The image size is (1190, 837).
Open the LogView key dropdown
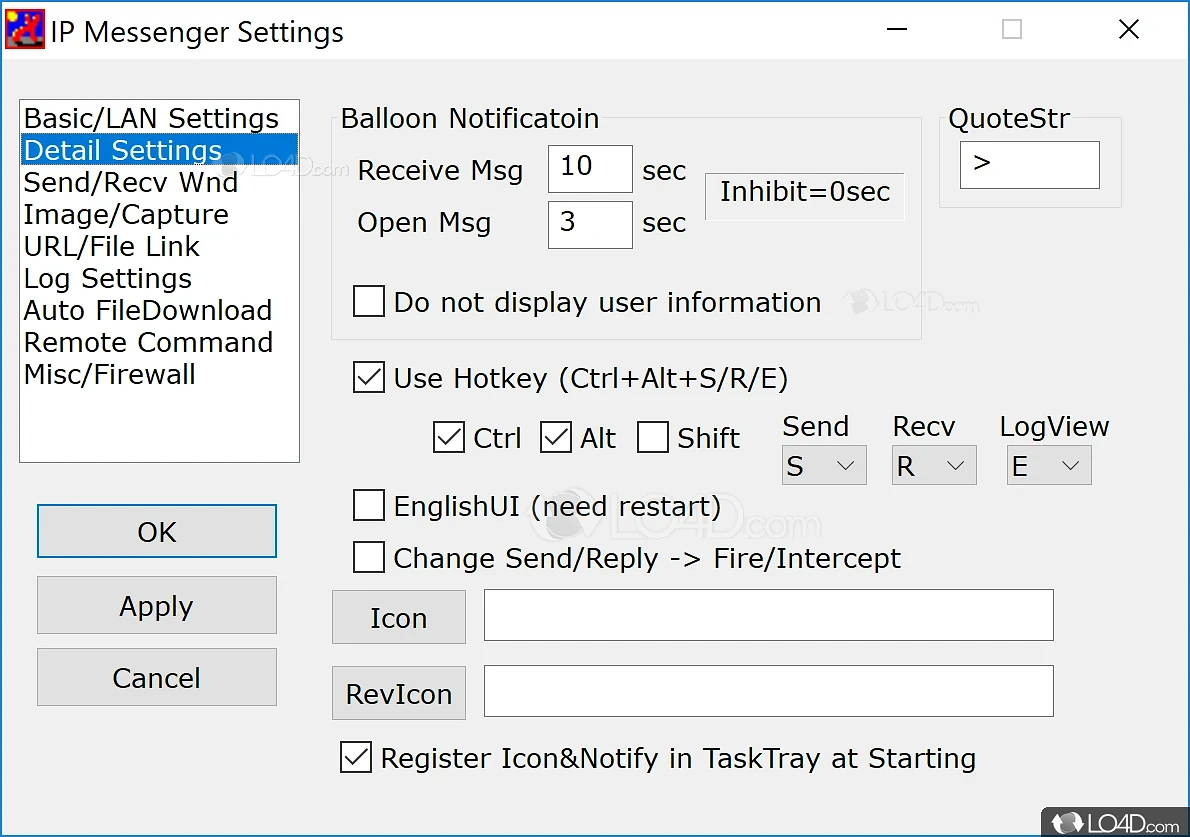pos(1049,466)
